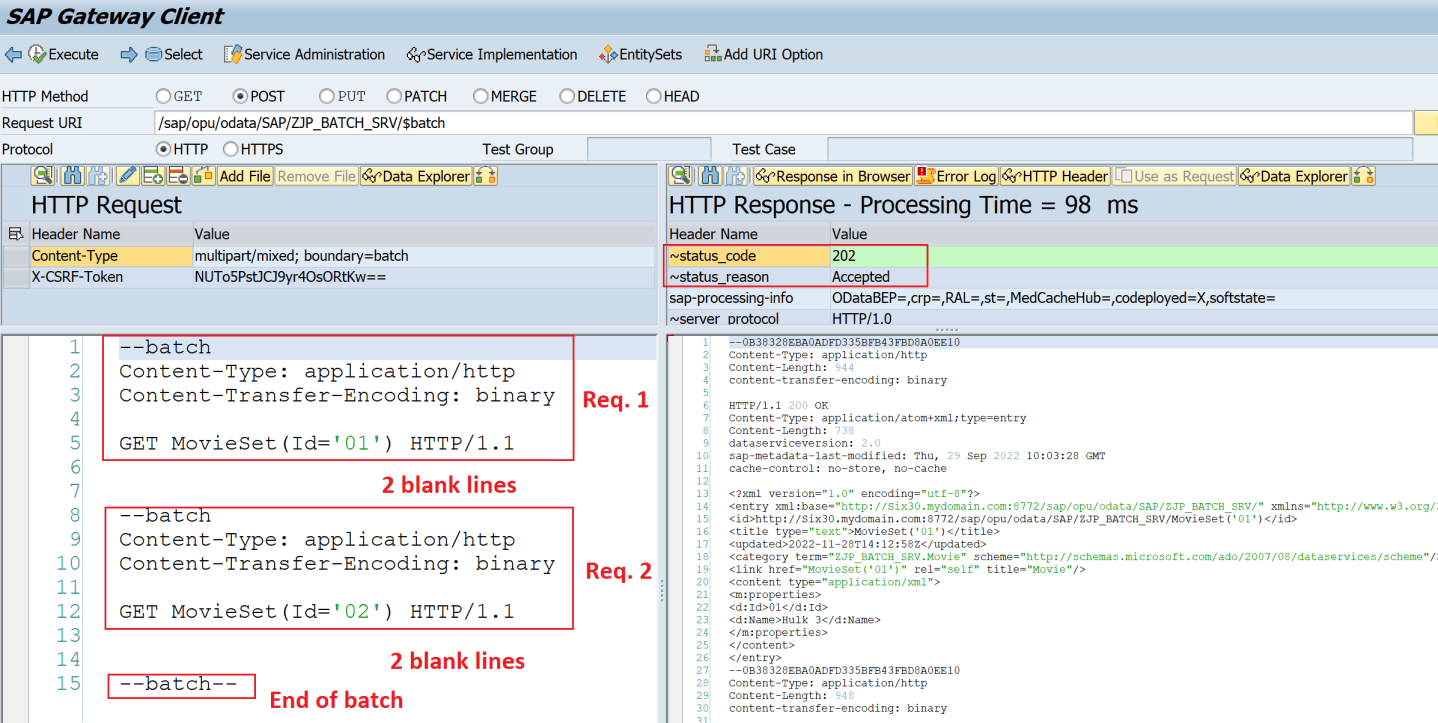Click the response pane details magnifier icon
Screen dimensions: 1438x723
coord(681,176)
